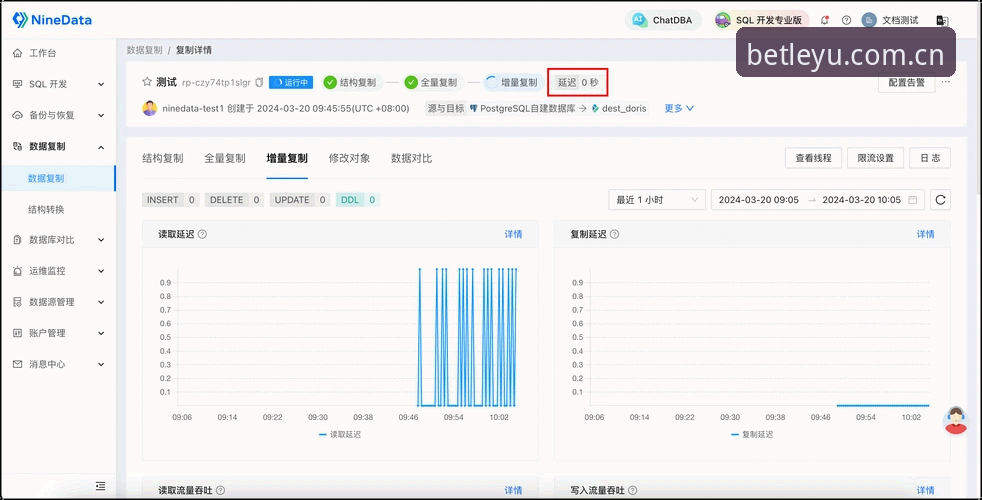Collapse the sidebar with bottom icon
Viewport: 982px width, 500px height.
pyautogui.click(x=100, y=486)
